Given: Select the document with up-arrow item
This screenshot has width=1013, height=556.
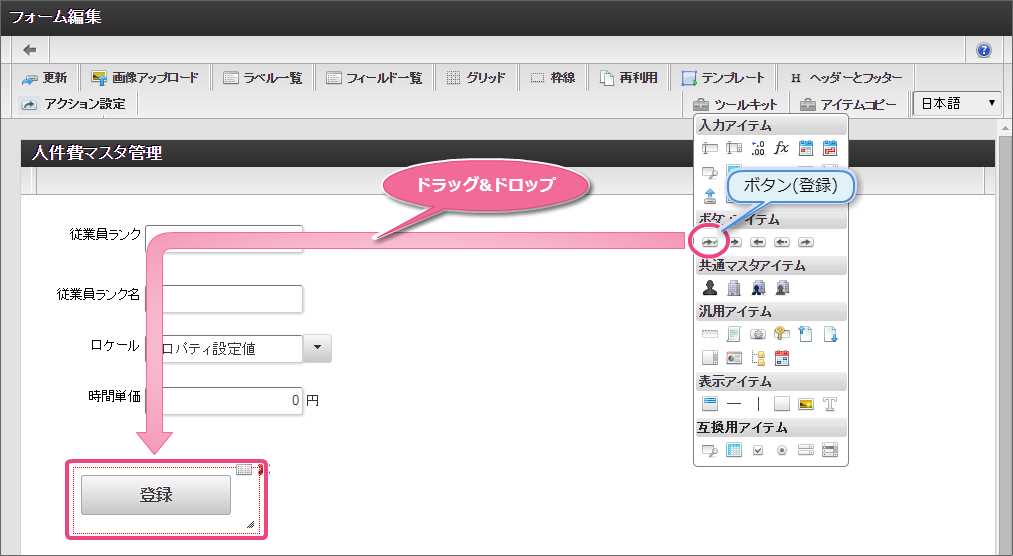Looking at the screenshot, I should pos(806,333).
